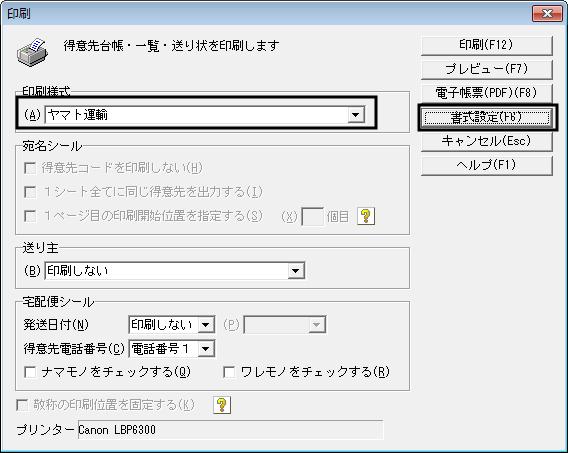Toggle 敬称の印刷位置を固定する checkbox
Viewport: 568px width, 453px height.
(22, 404)
